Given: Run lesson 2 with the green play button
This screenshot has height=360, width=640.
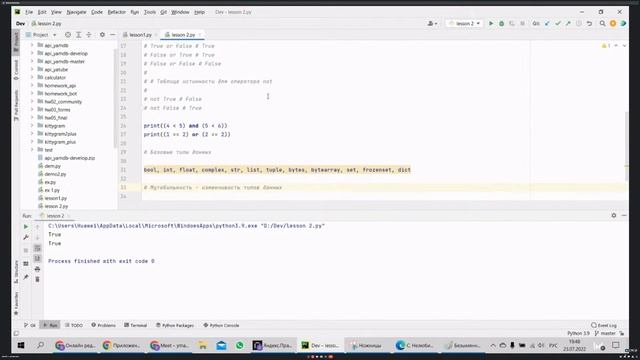Looking at the screenshot, I should 491,24.
